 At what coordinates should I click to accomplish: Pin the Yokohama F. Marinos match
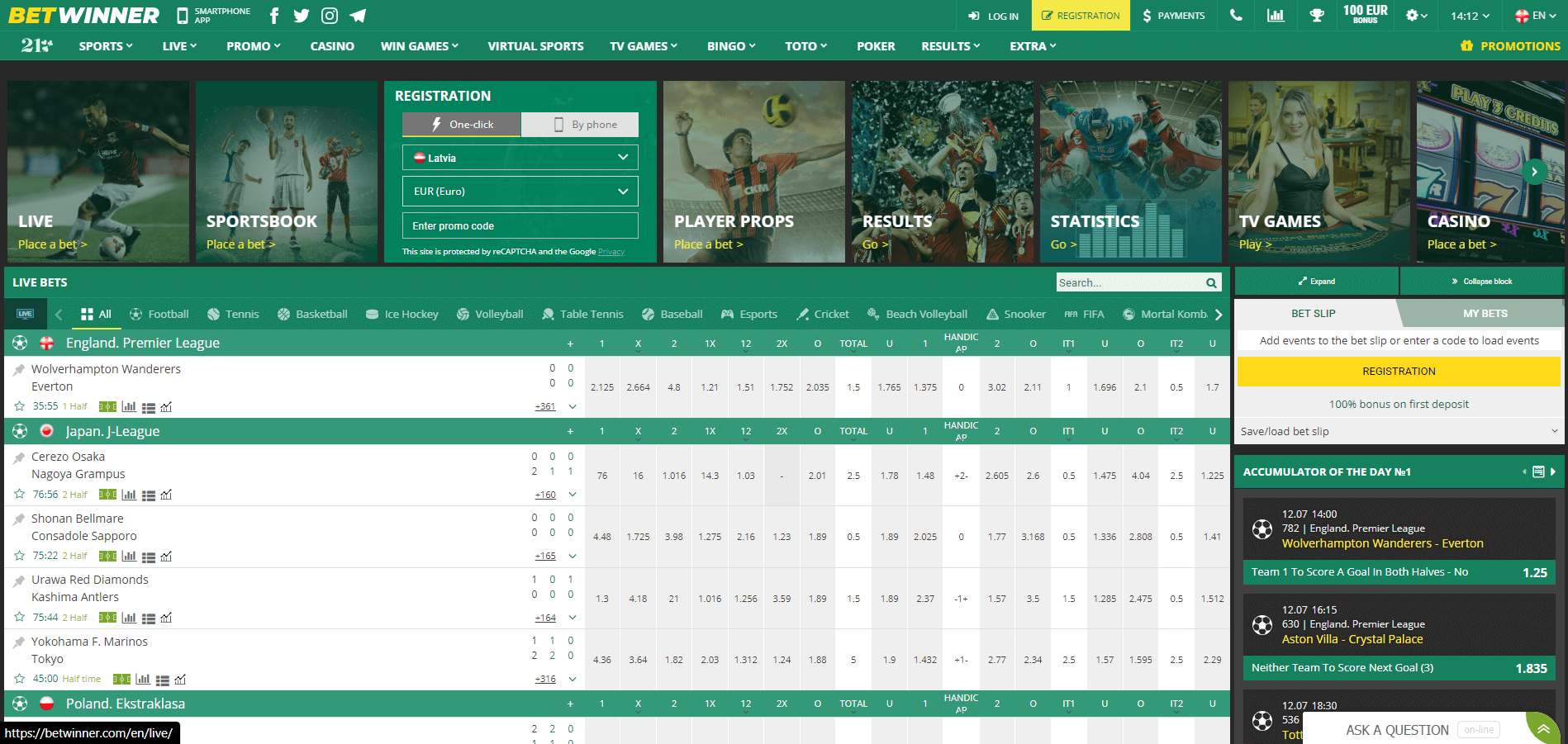(19, 642)
